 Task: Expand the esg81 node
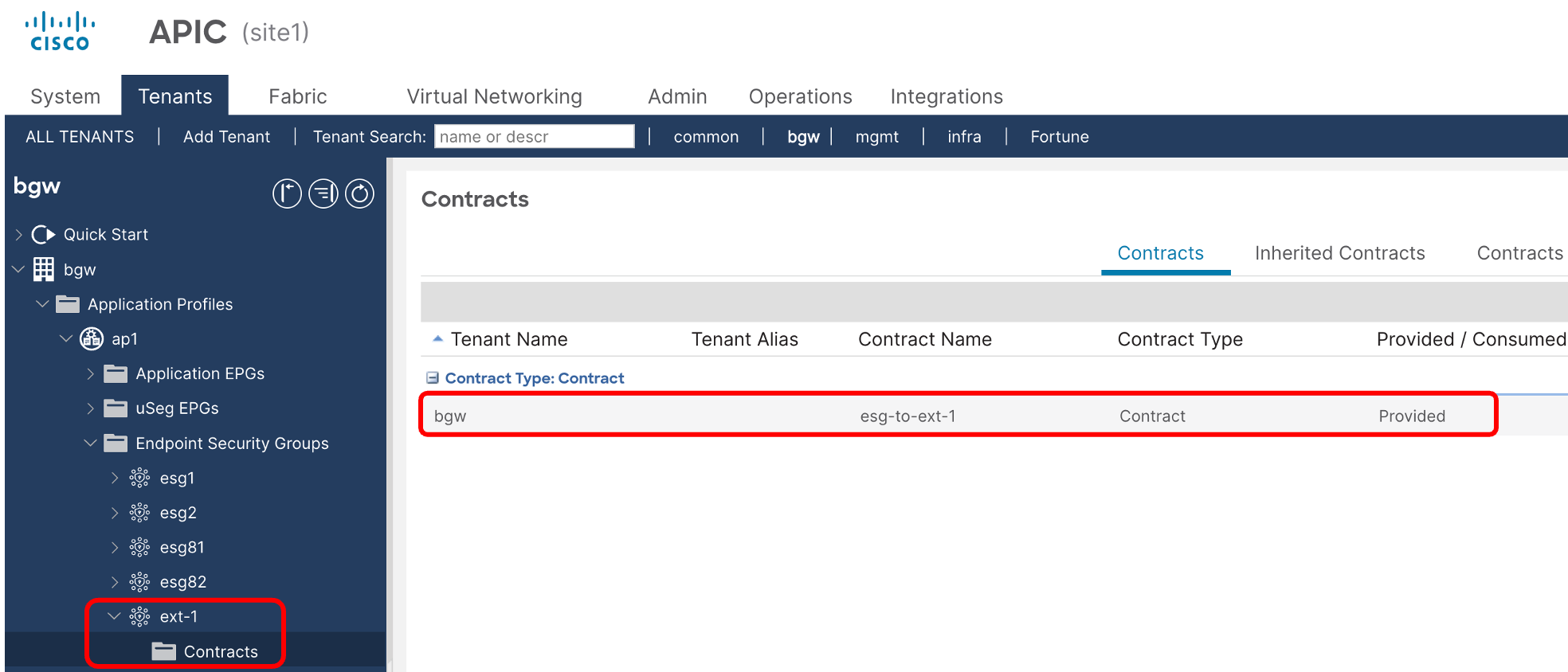(115, 547)
